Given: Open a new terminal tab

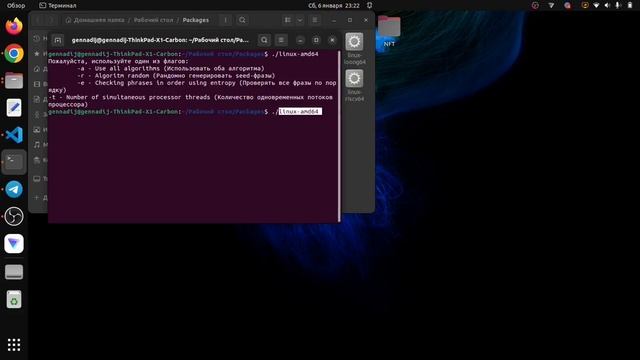Looking at the screenshot, I should (58, 40).
